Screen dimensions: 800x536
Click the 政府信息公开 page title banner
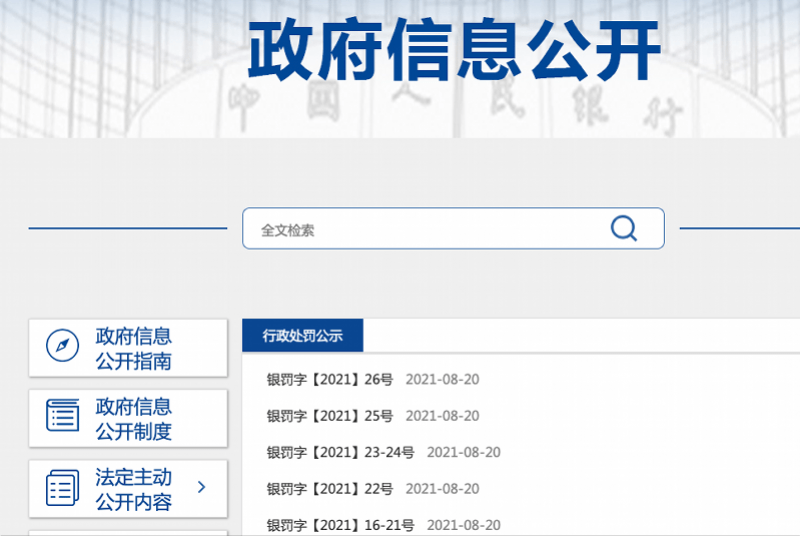(453, 51)
